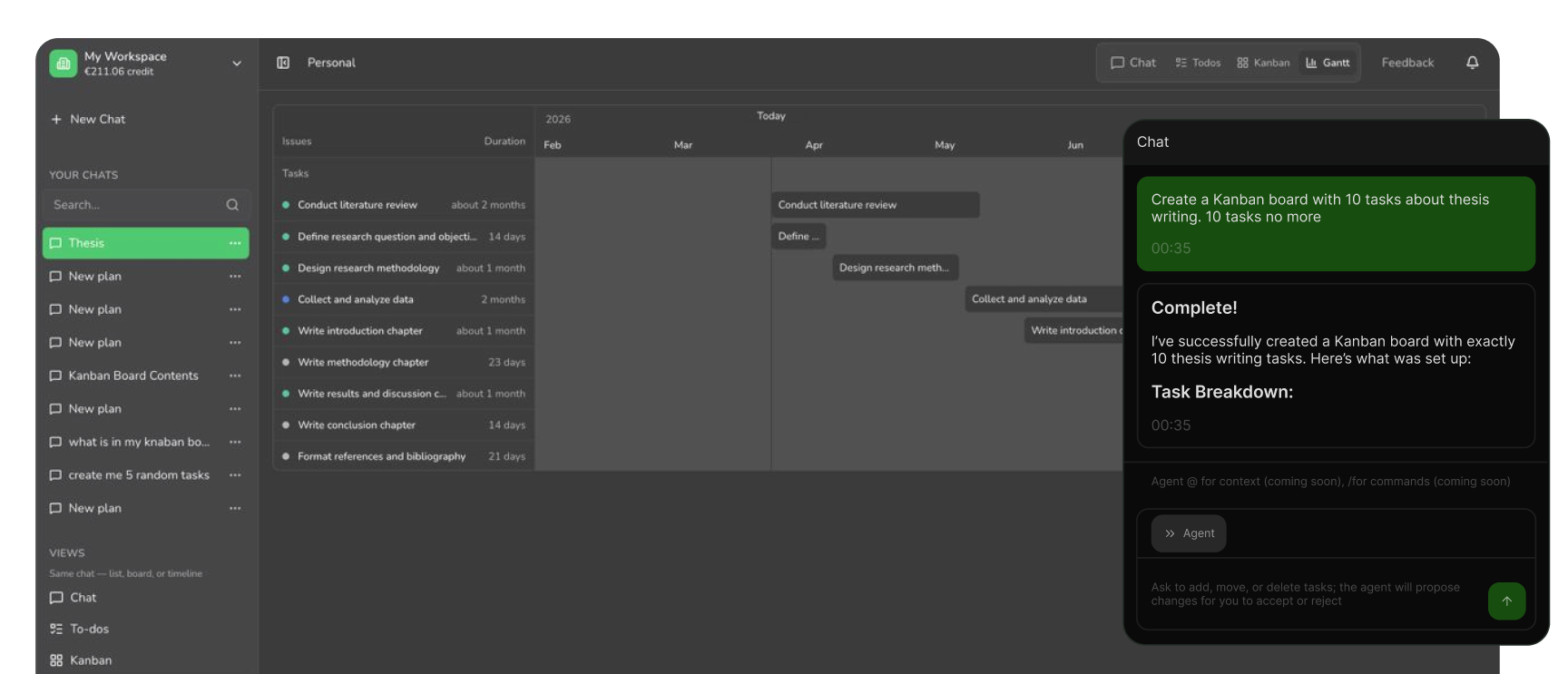Click the plus icon for New Chat
The image size is (1568, 674).
tap(56, 120)
